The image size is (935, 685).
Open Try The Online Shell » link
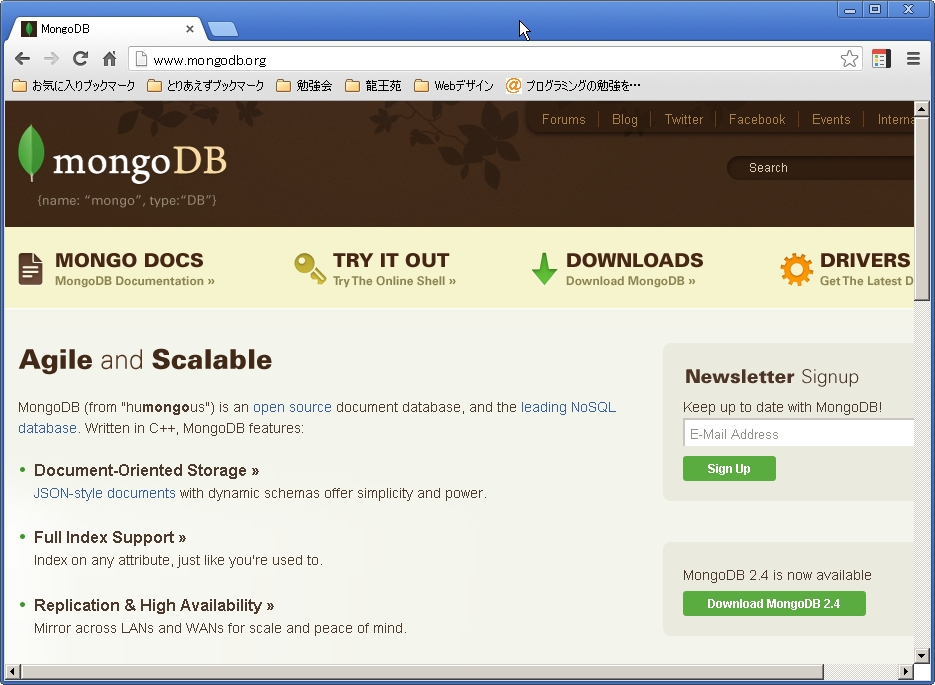click(x=394, y=281)
